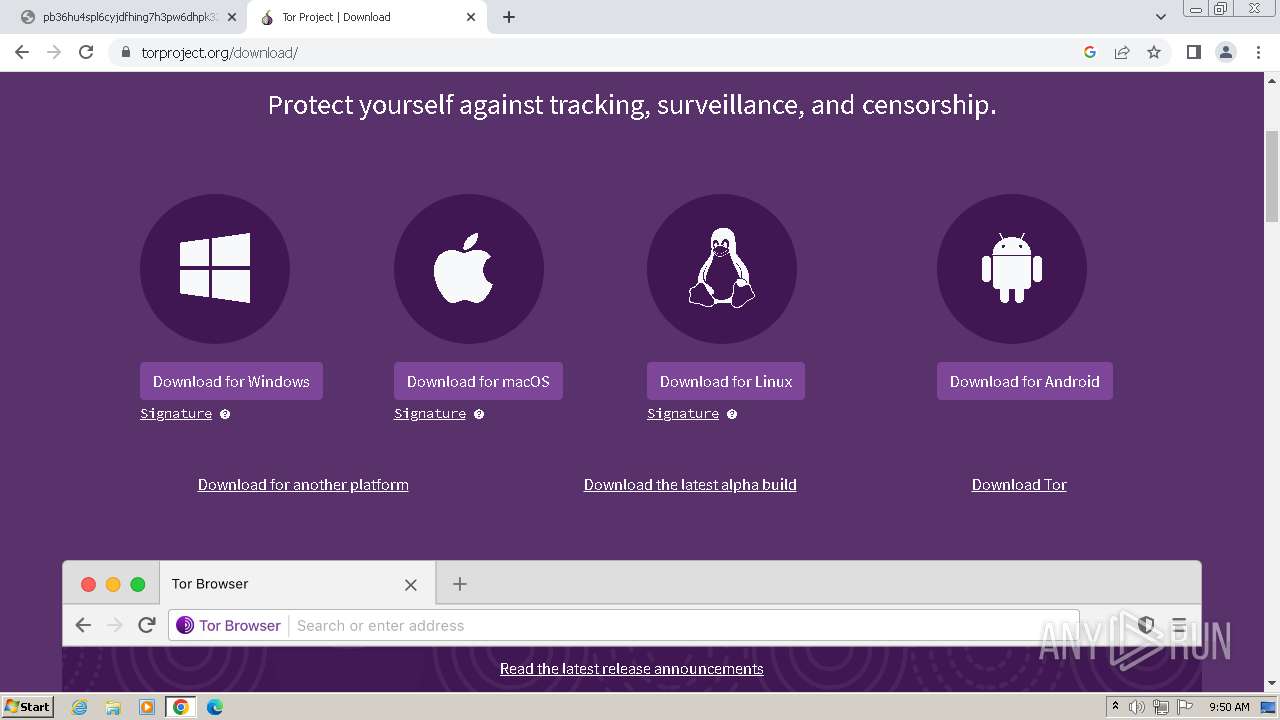Open the Download Tor link
Screen dimensions: 1280x720
[x=1019, y=485]
